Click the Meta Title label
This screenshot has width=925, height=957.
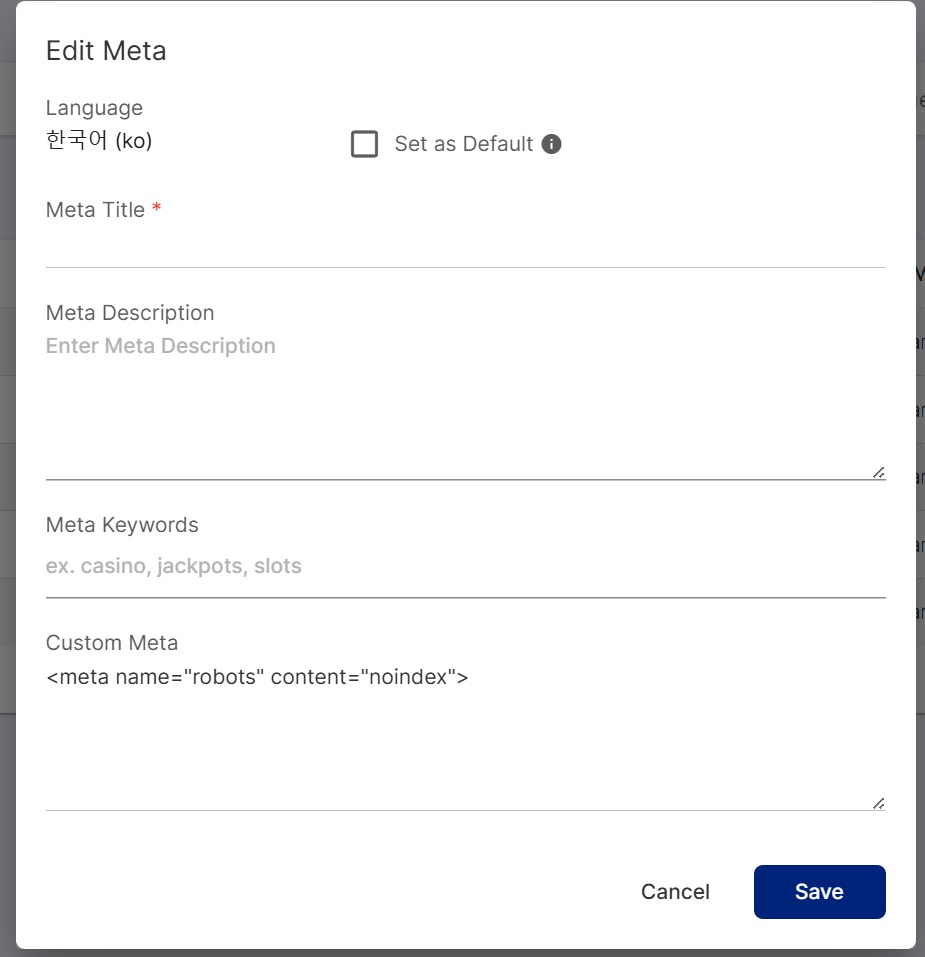pos(95,210)
